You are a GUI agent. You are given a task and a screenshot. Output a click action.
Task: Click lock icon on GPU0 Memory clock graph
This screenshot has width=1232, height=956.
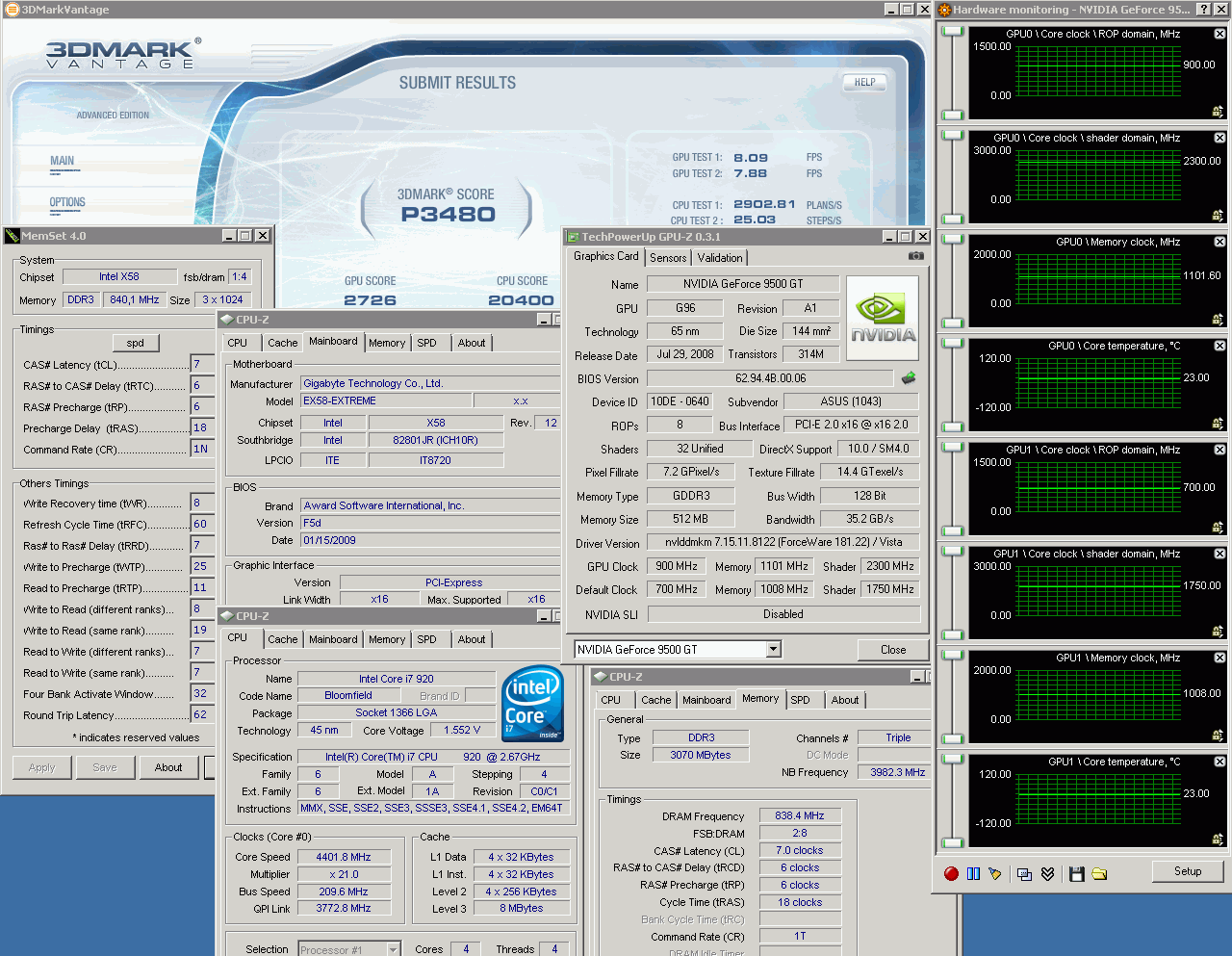click(x=1218, y=320)
